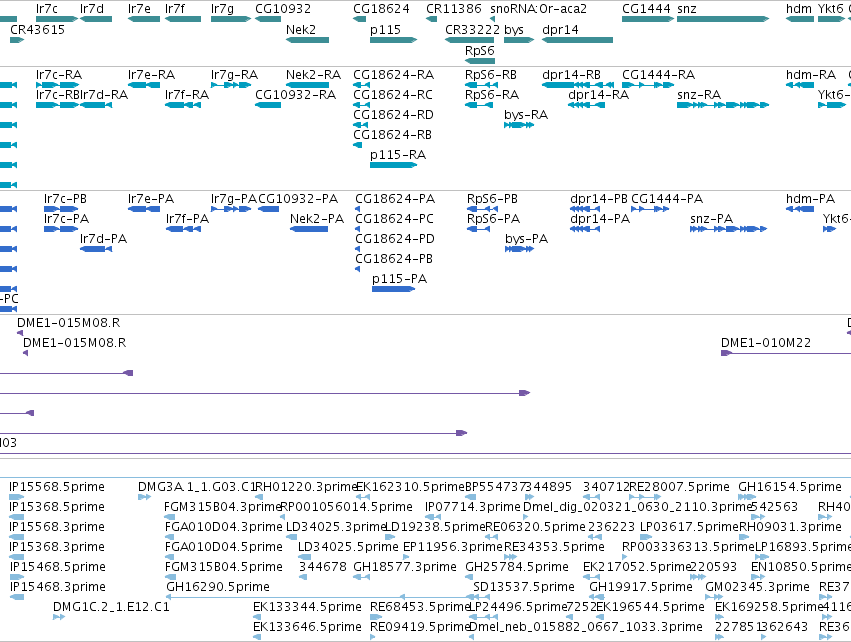
Task: Click the snz gene label
Action: [x=687, y=9]
